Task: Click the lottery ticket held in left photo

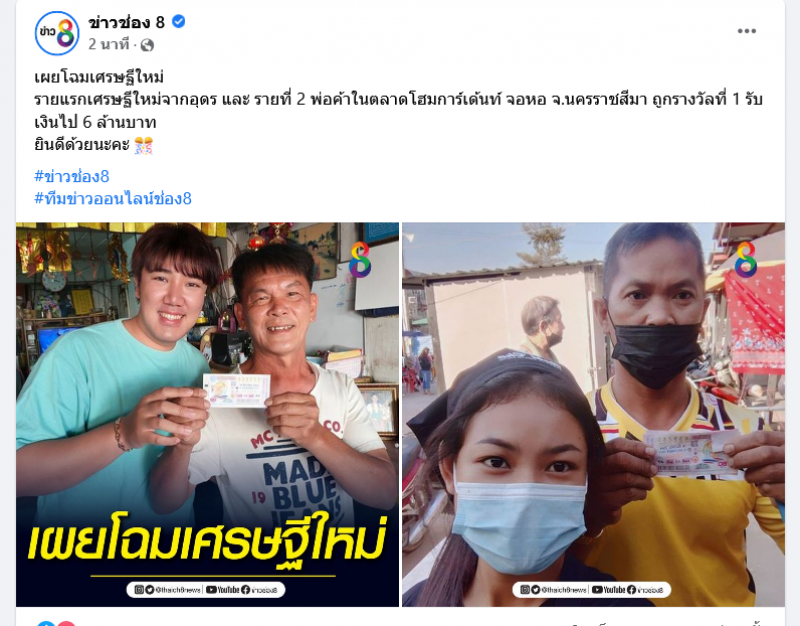Action: click(236, 391)
